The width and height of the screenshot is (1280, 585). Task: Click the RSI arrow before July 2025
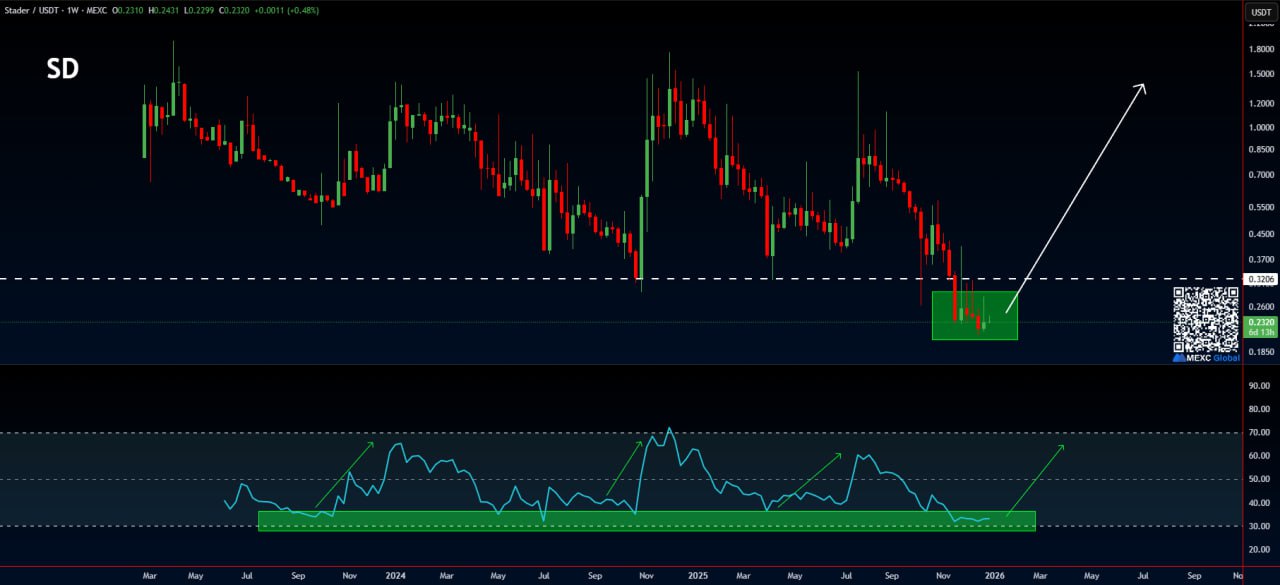[809, 479]
